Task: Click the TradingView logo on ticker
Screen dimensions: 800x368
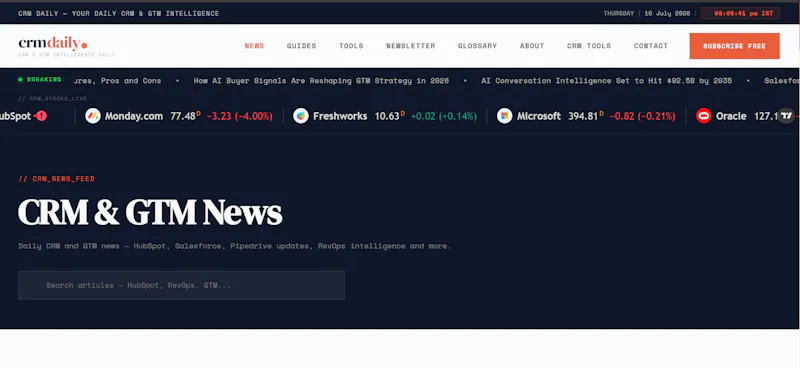Action: (786, 116)
